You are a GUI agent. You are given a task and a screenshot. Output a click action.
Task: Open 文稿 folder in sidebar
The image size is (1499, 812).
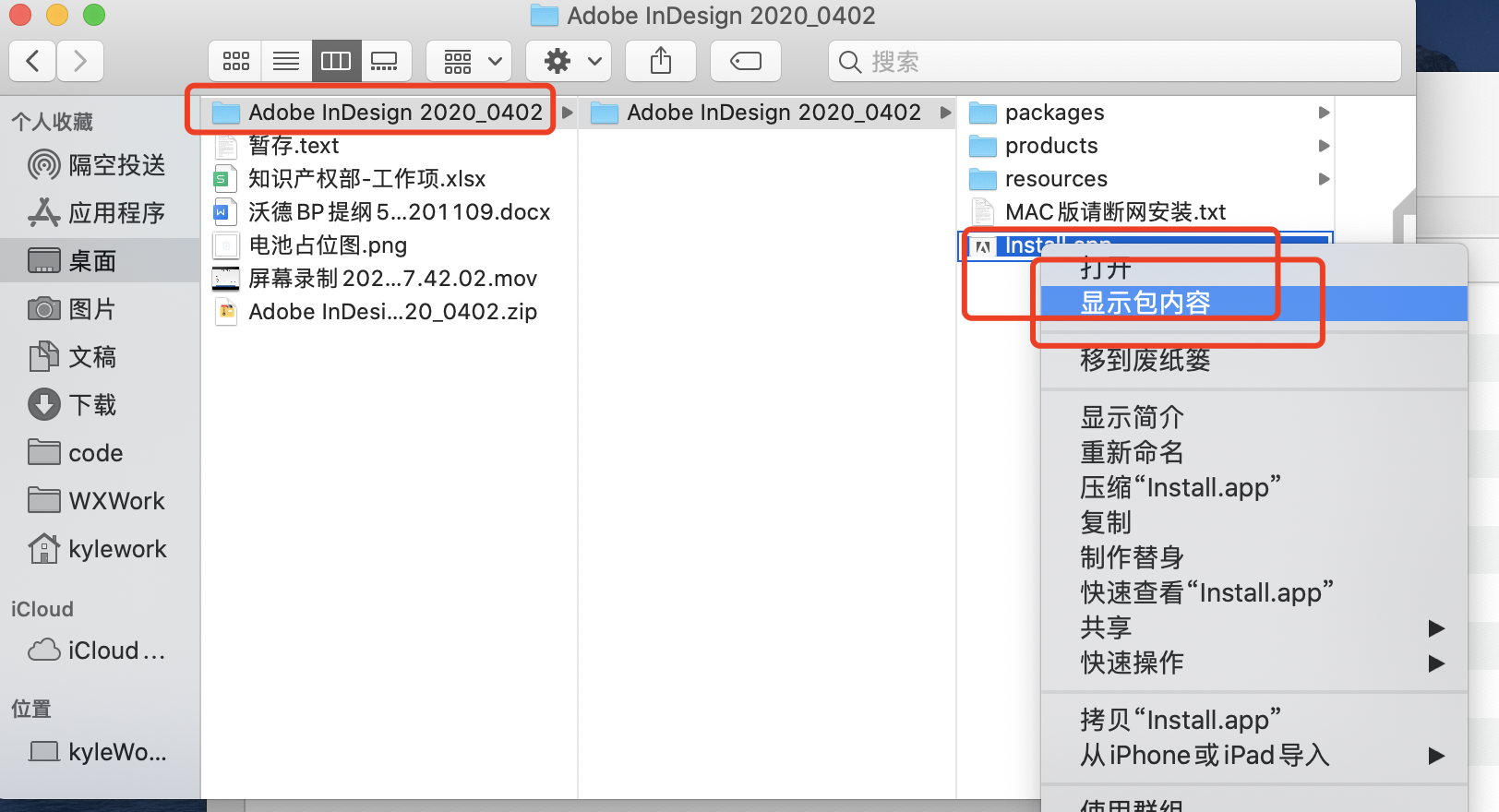pyautogui.click(x=100, y=357)
